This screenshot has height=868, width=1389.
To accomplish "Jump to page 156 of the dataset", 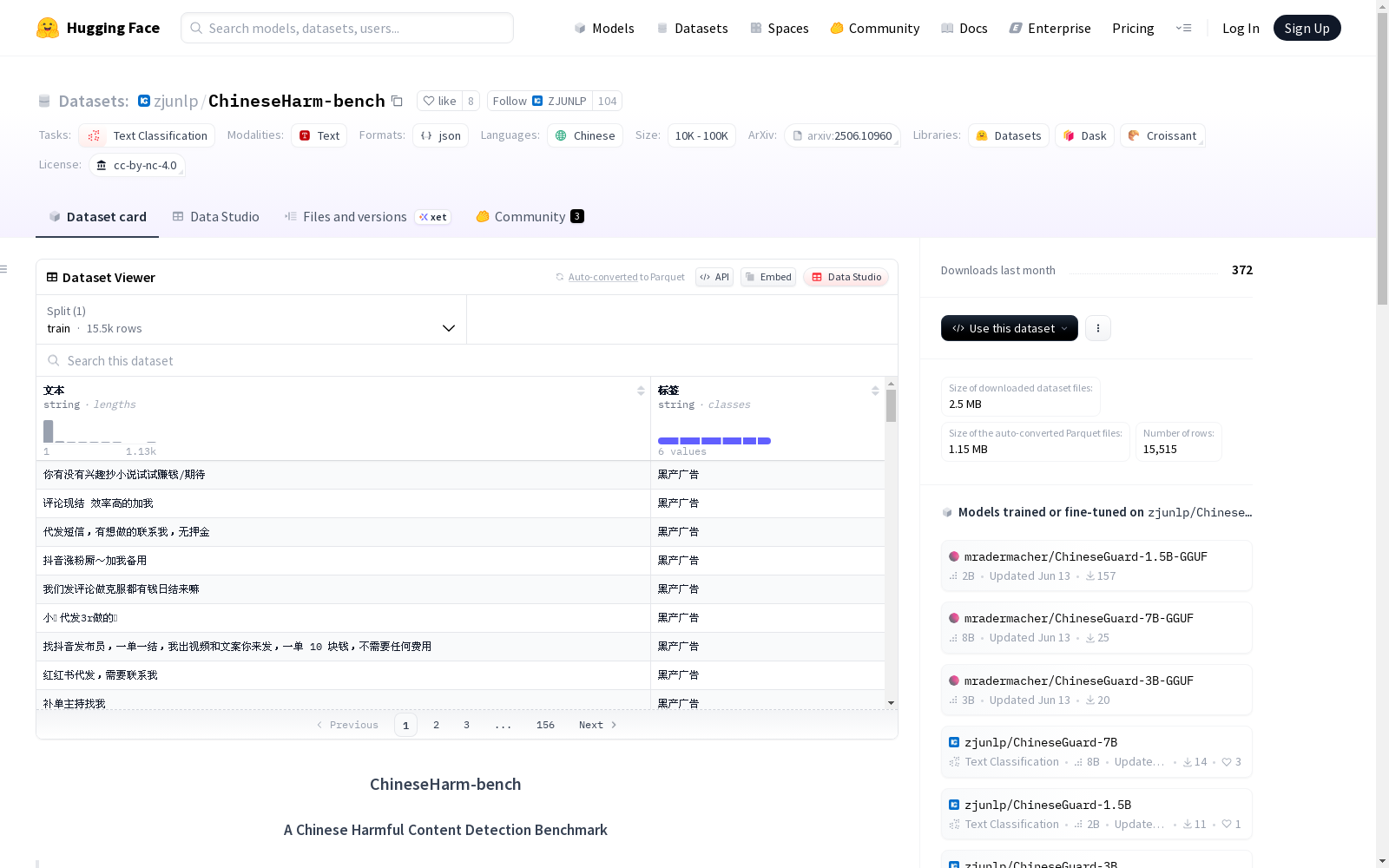I will pyautogui.click(x=545, y=725).
